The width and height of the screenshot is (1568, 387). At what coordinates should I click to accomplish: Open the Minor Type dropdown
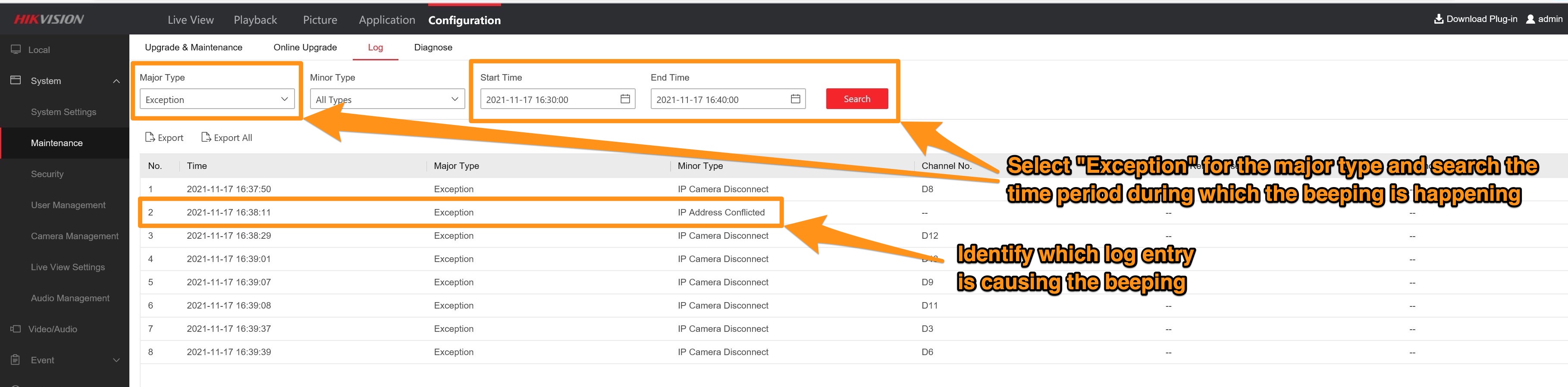[x=387, y=99]
